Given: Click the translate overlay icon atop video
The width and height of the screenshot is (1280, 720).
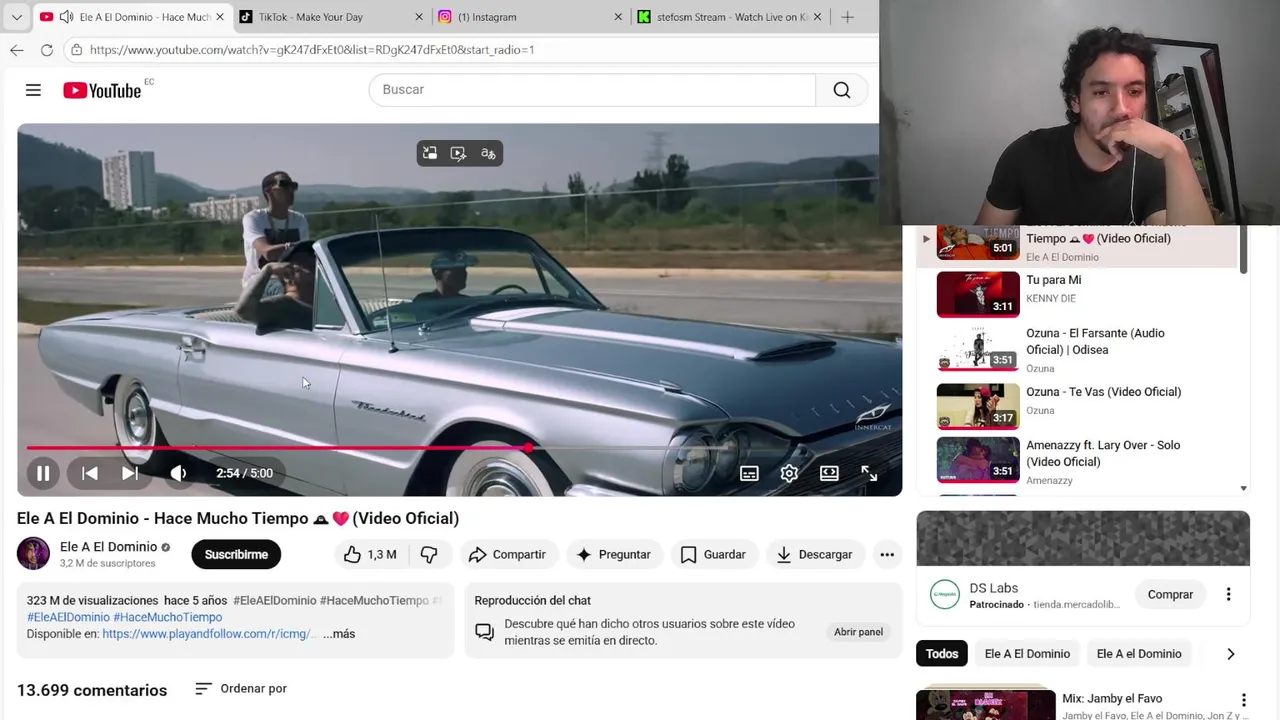Looking at the screenshot, I should tap(488, 153).
